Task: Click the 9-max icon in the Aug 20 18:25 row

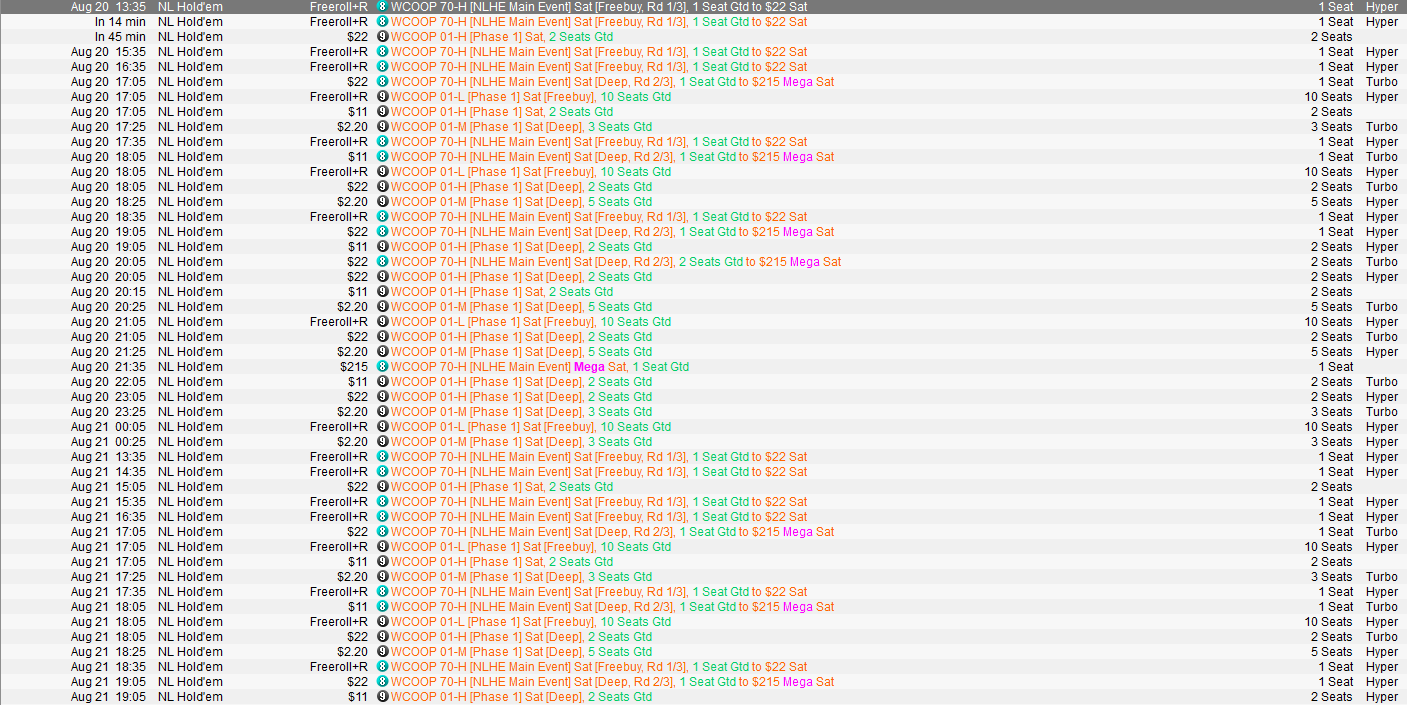Action: pos(382,201)
